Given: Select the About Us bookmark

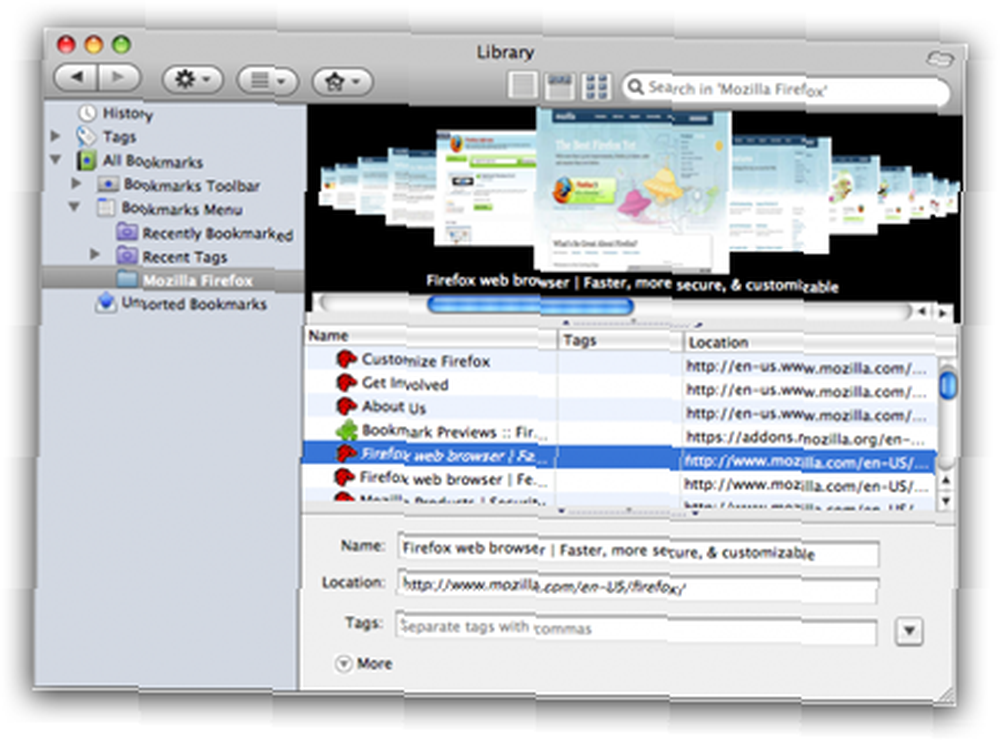Looking at the screenshot, I should click(x=393, y=407).
